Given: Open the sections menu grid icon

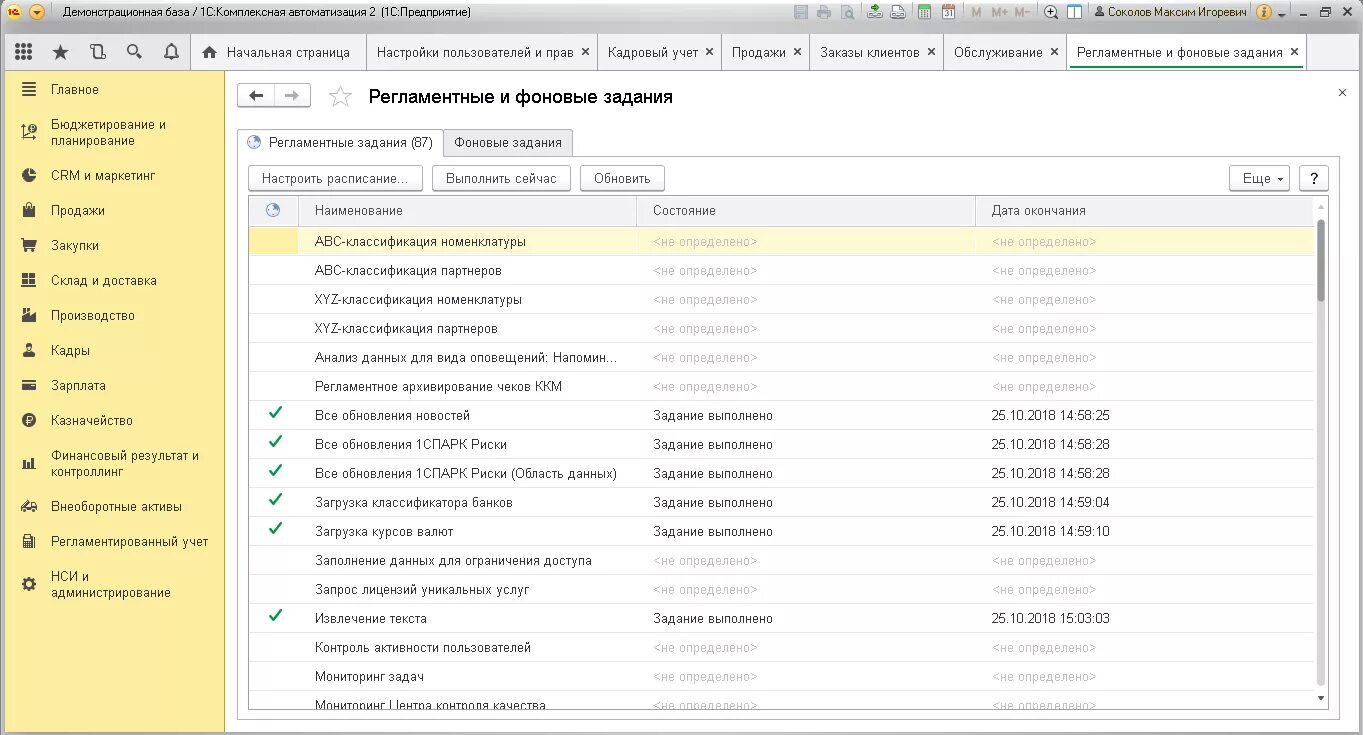Looking at the screenshot, I should click(24, 52).
